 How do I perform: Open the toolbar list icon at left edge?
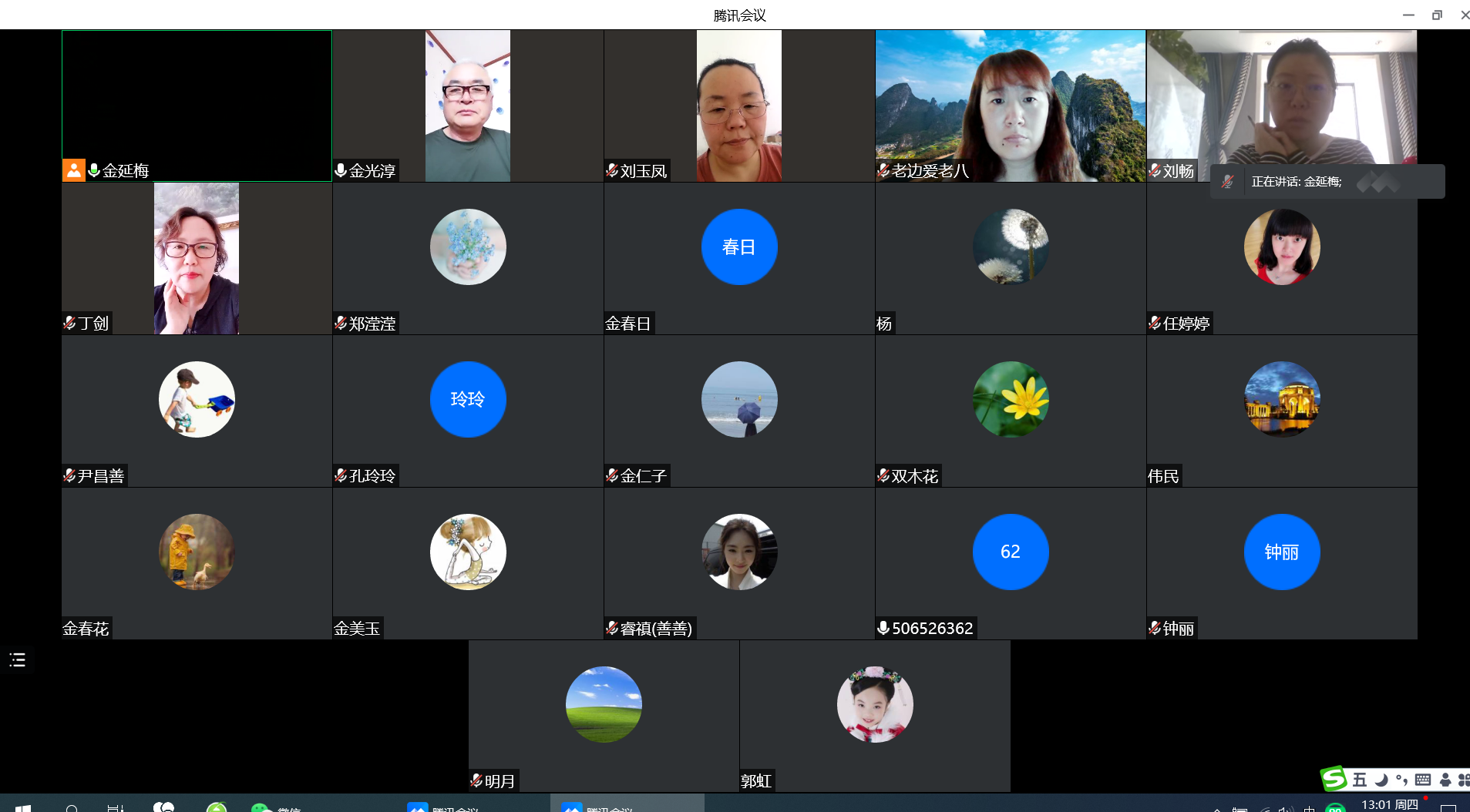(17, 659)
